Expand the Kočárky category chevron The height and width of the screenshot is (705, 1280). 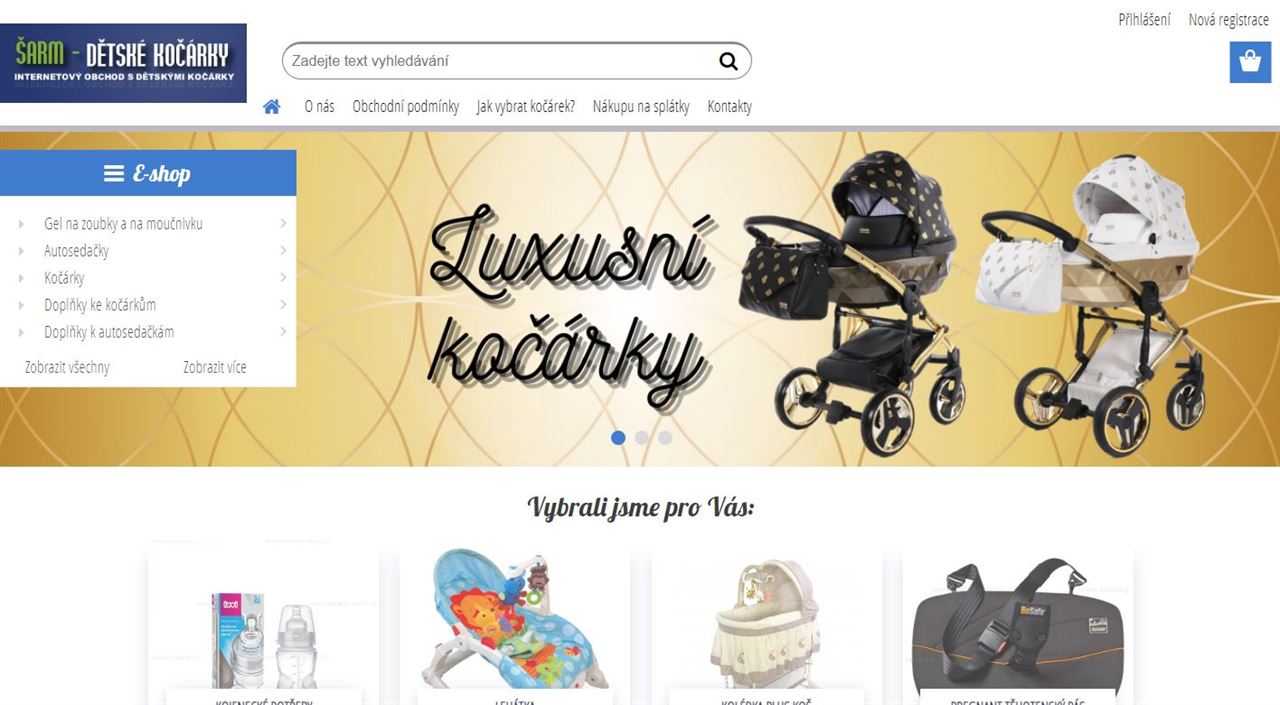tap(283, 278)
